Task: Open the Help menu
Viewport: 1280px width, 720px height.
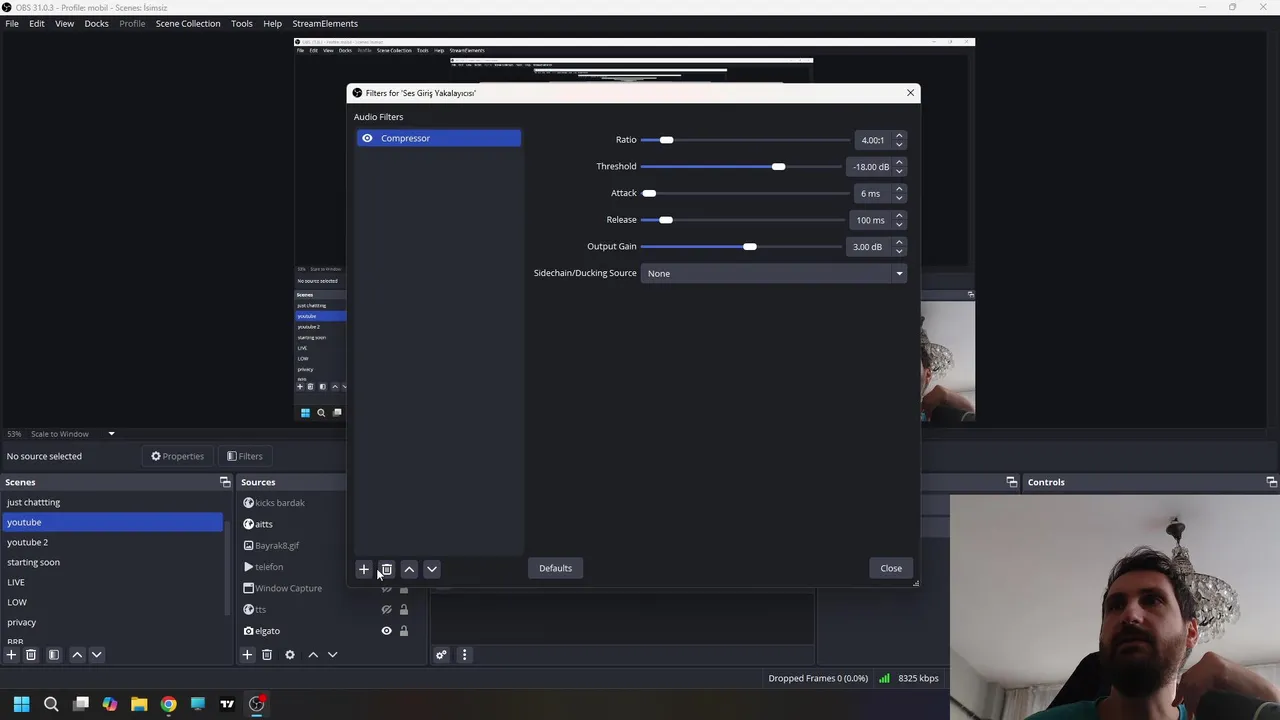Action: coord(272,23)
